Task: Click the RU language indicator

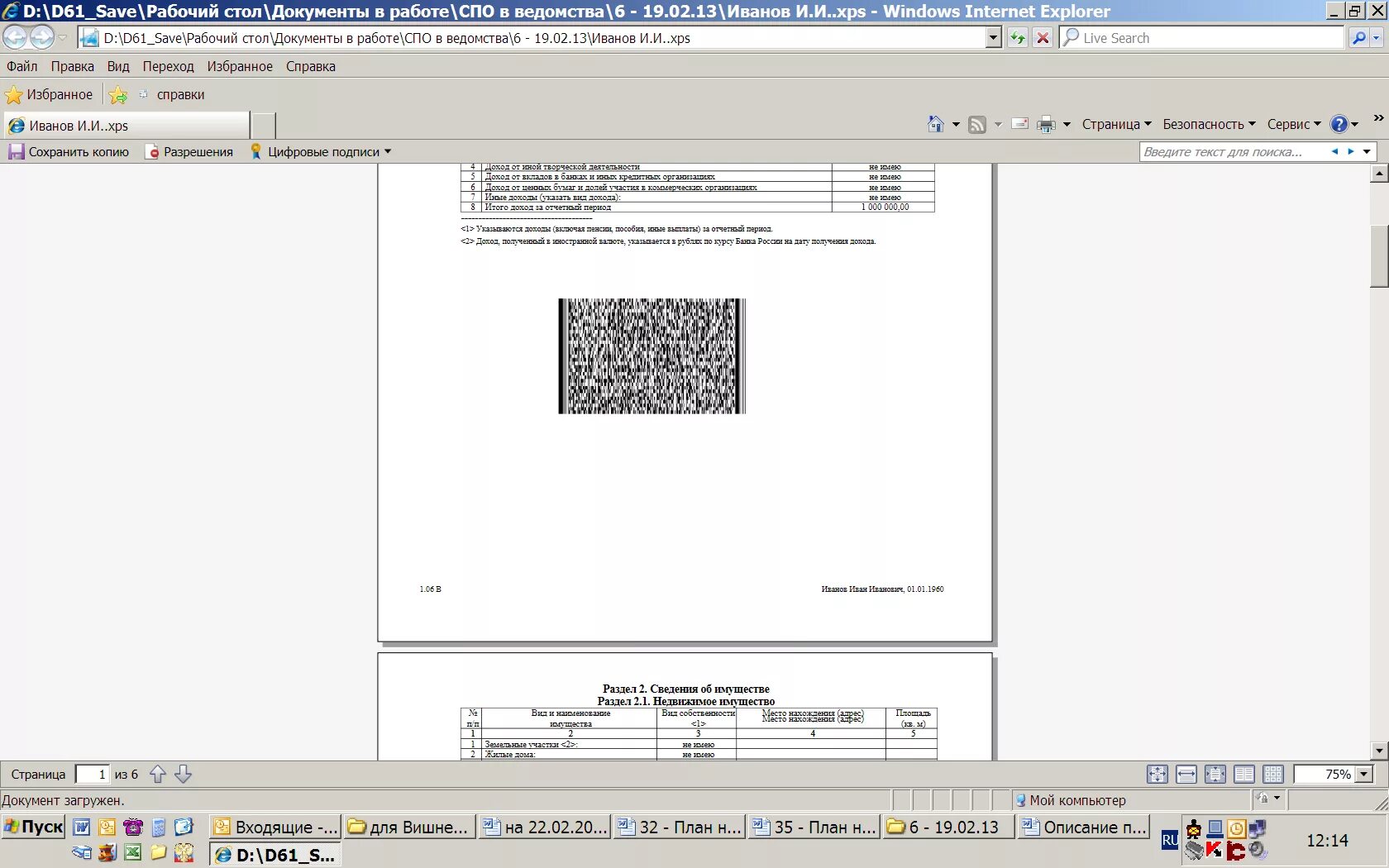Action: coord(1170,840)
